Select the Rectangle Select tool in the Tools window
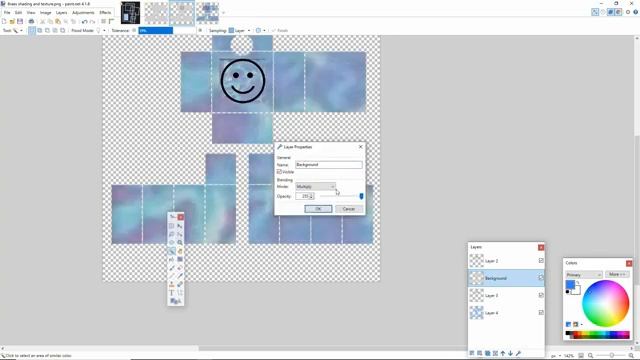This screenshot has width=640, height=360. (x=172, y=226)
